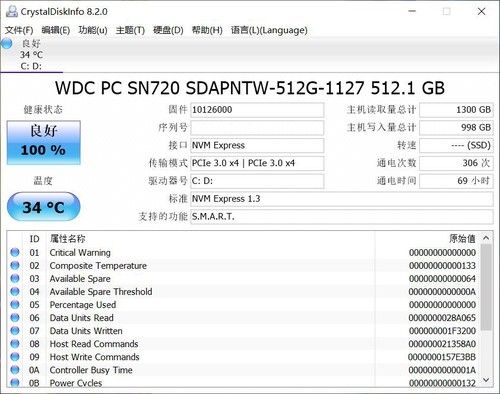Click the firmware field 10126000

(x=257, y=110)
